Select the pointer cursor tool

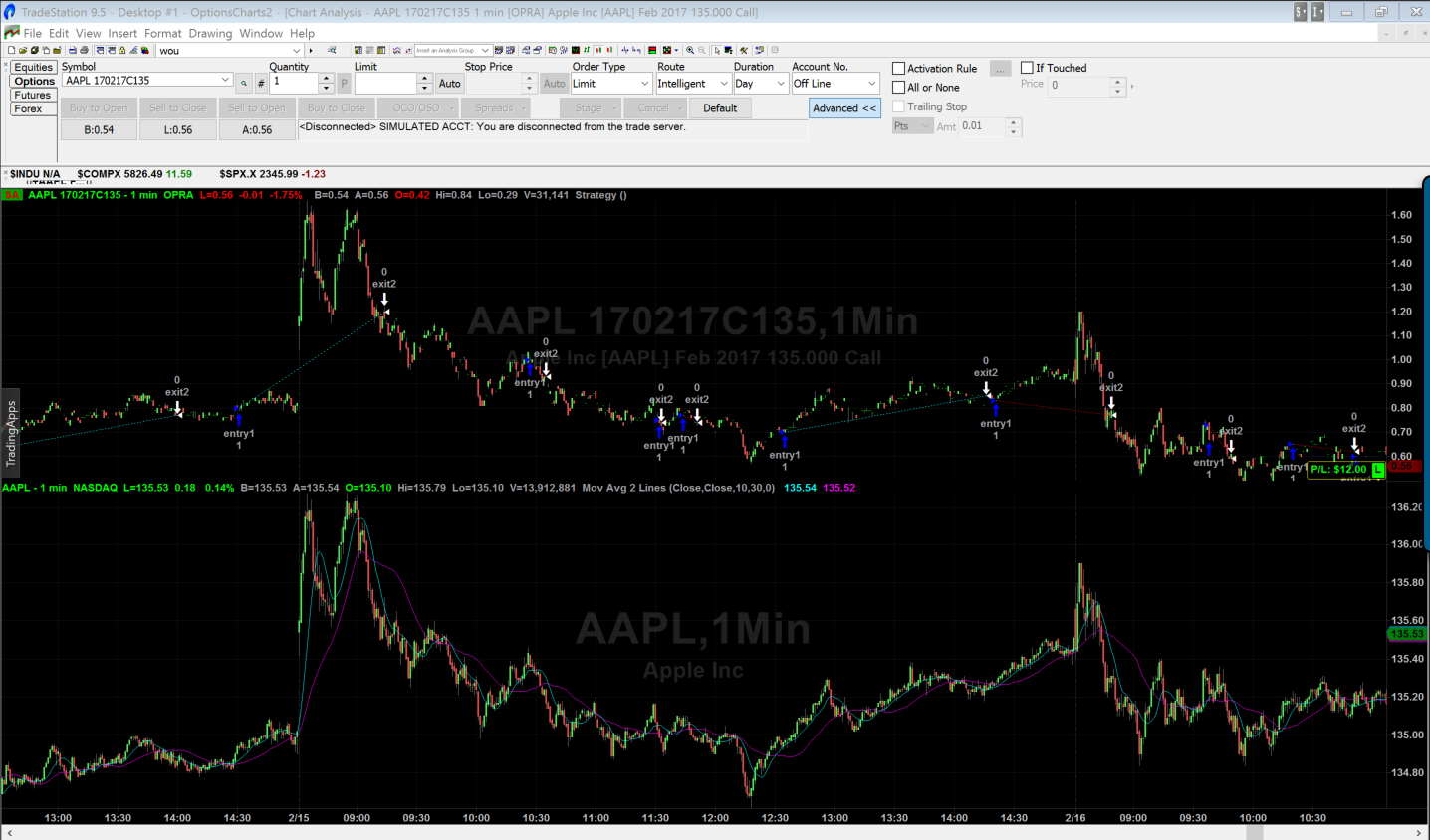tap(717, 50)
